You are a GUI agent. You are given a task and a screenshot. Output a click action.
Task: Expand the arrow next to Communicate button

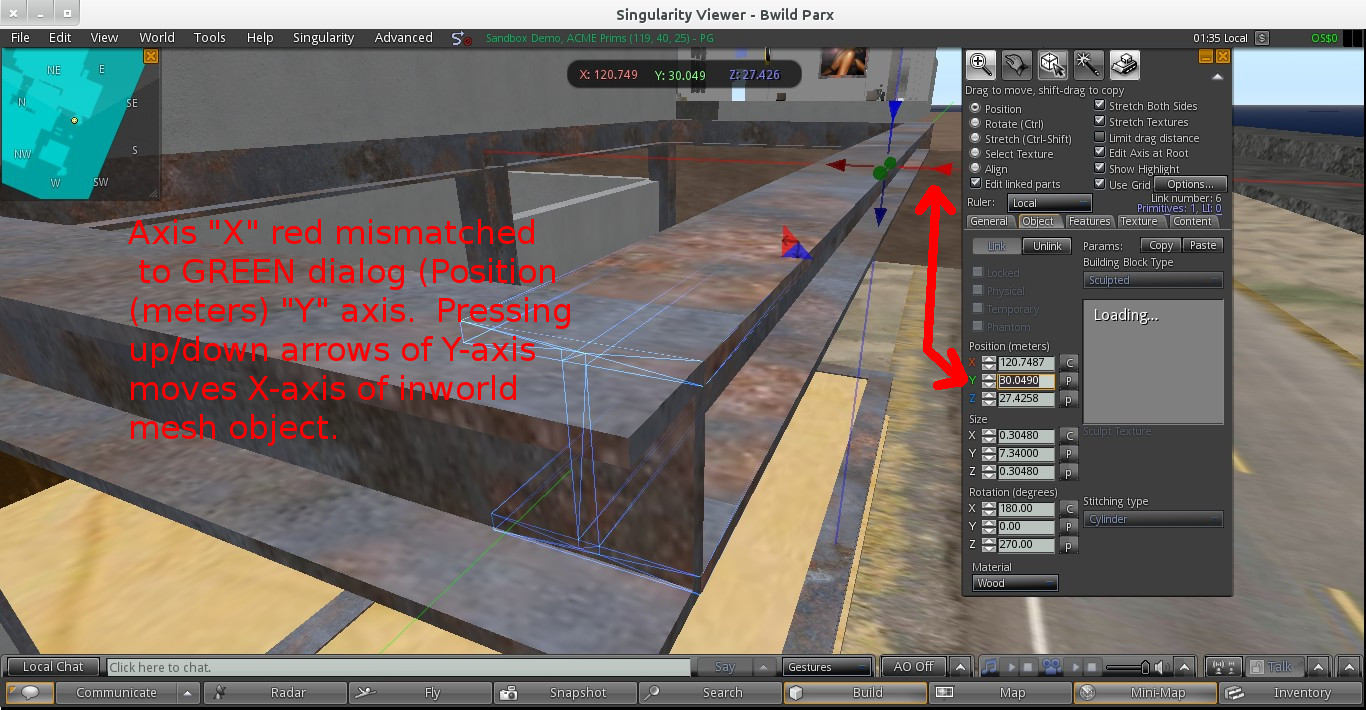188,692
